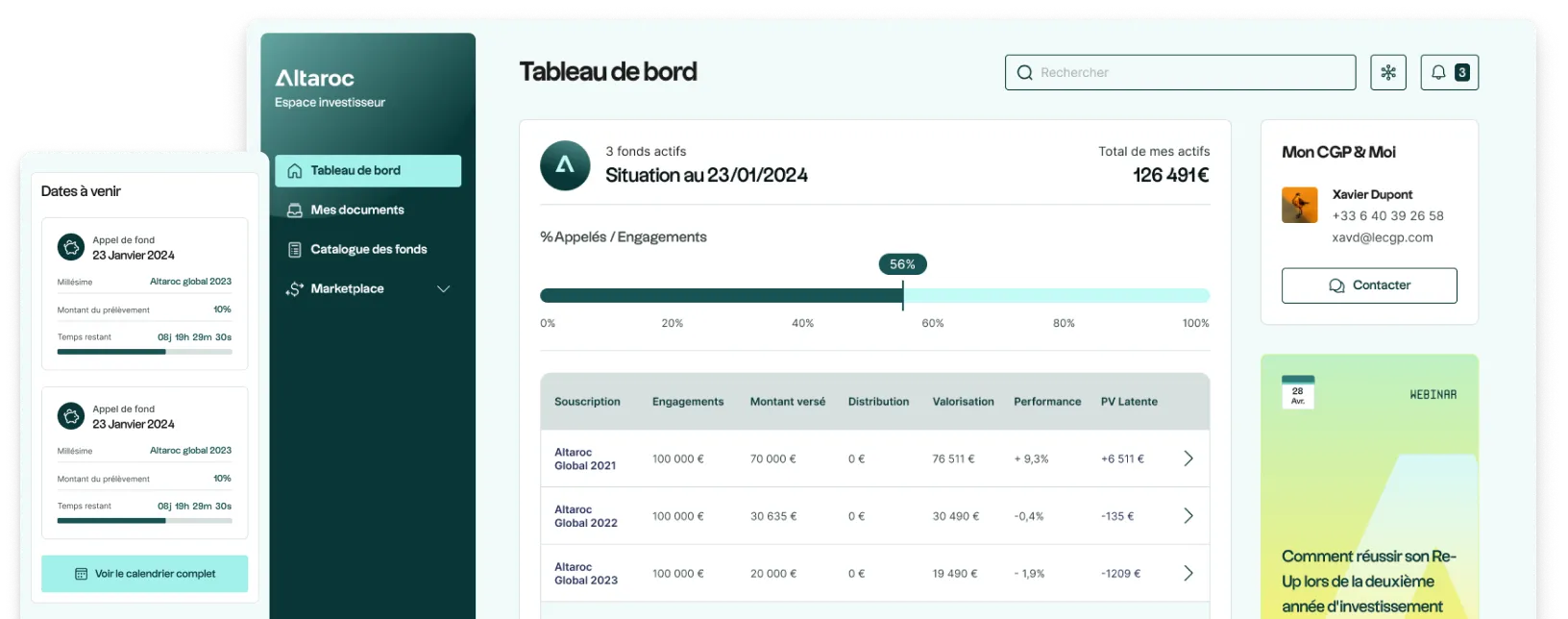
Task: Click Altaroc Global 2022 subscription name
Action: pos(586,517)
